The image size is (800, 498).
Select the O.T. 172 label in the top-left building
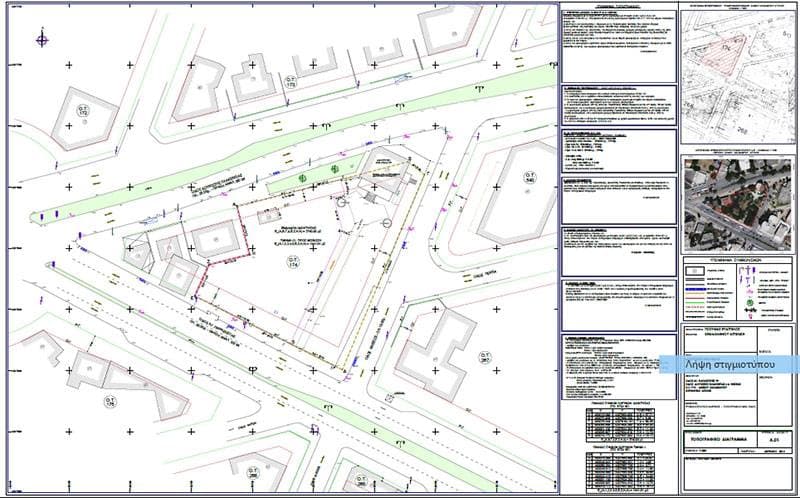coord(82,110)
